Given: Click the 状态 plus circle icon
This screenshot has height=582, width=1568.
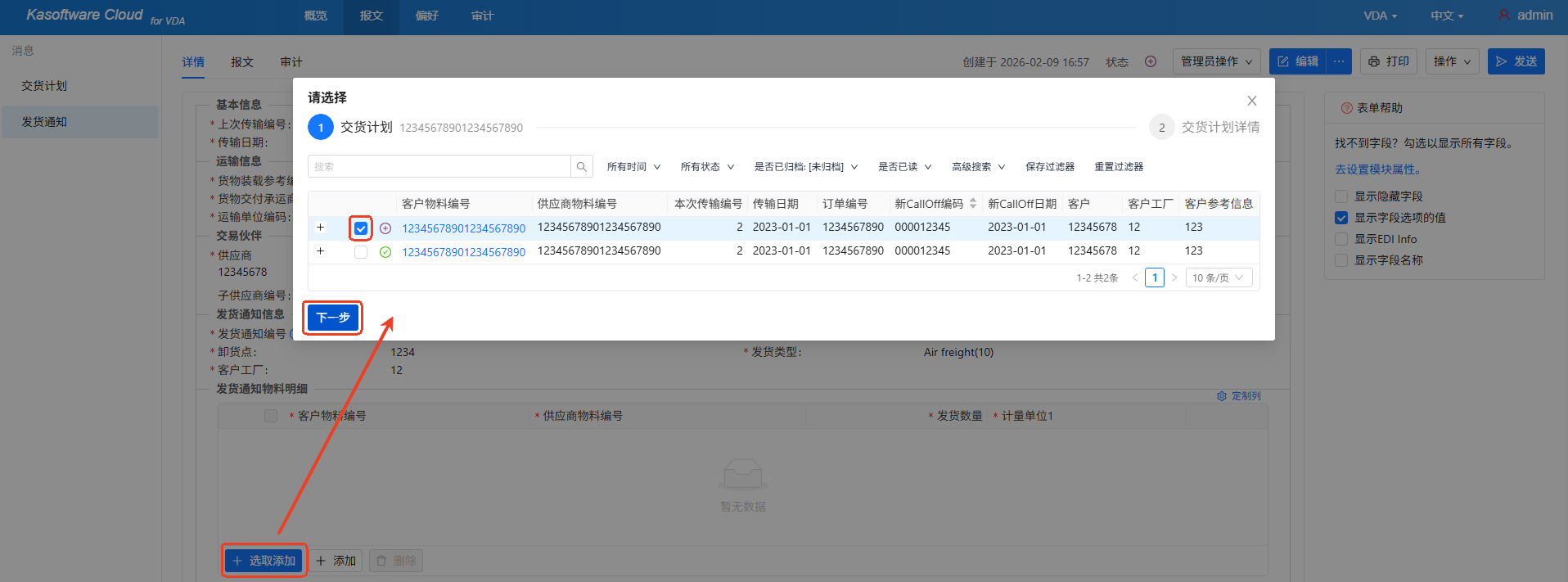Looking at the screenshot, I should pos(1151,61).
